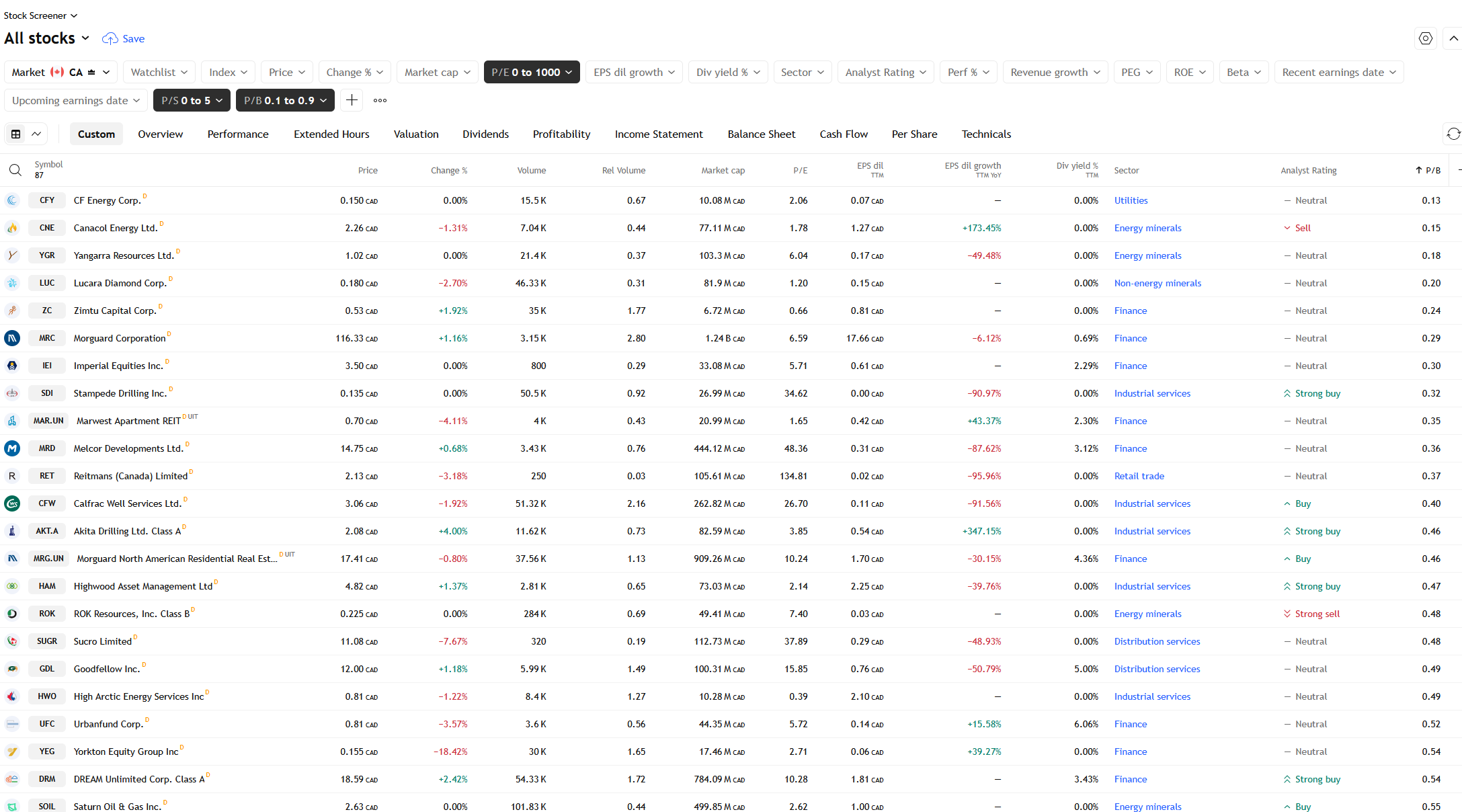
Task: Switch to the Valuation tab
Action: click(x=415, y=134)
